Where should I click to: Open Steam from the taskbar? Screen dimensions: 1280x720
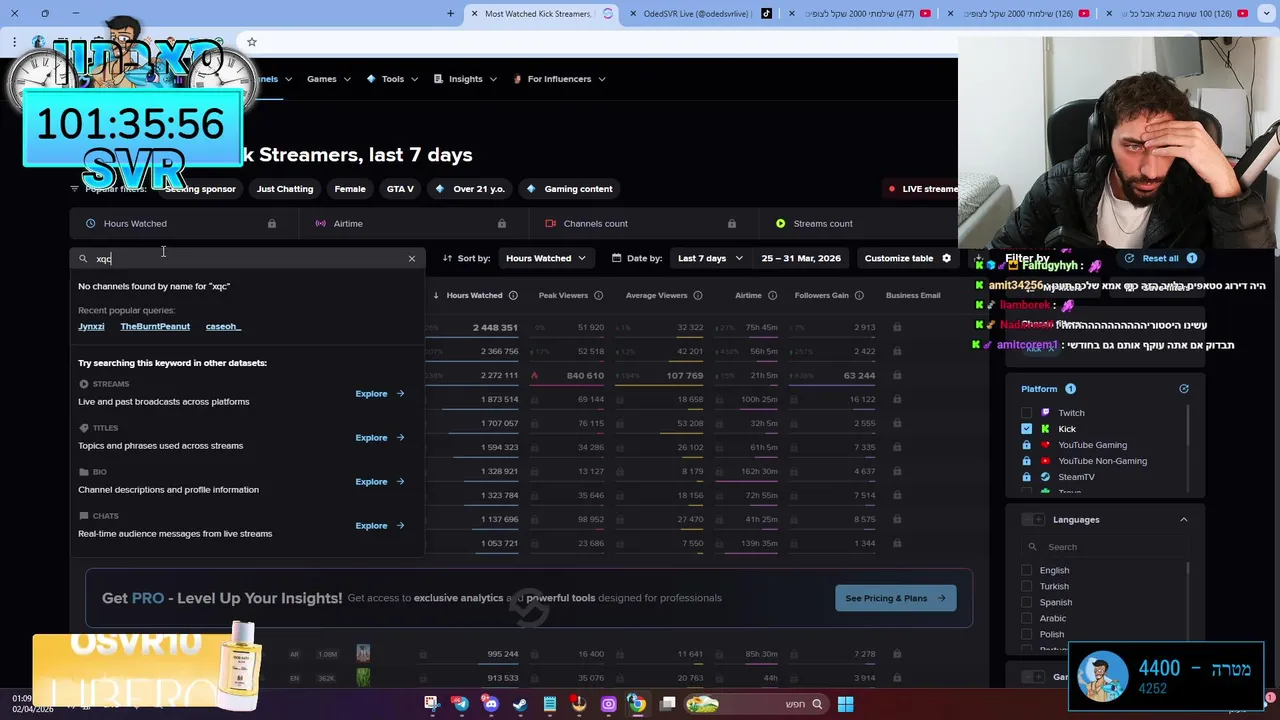tap(520, 704)
